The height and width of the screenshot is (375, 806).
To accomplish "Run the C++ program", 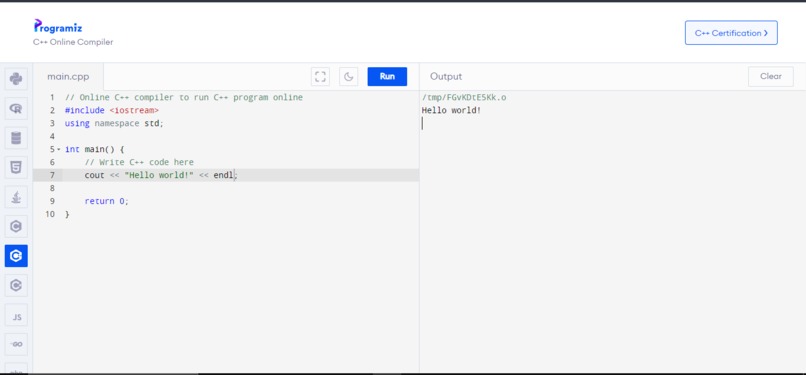I will [387, 77].
